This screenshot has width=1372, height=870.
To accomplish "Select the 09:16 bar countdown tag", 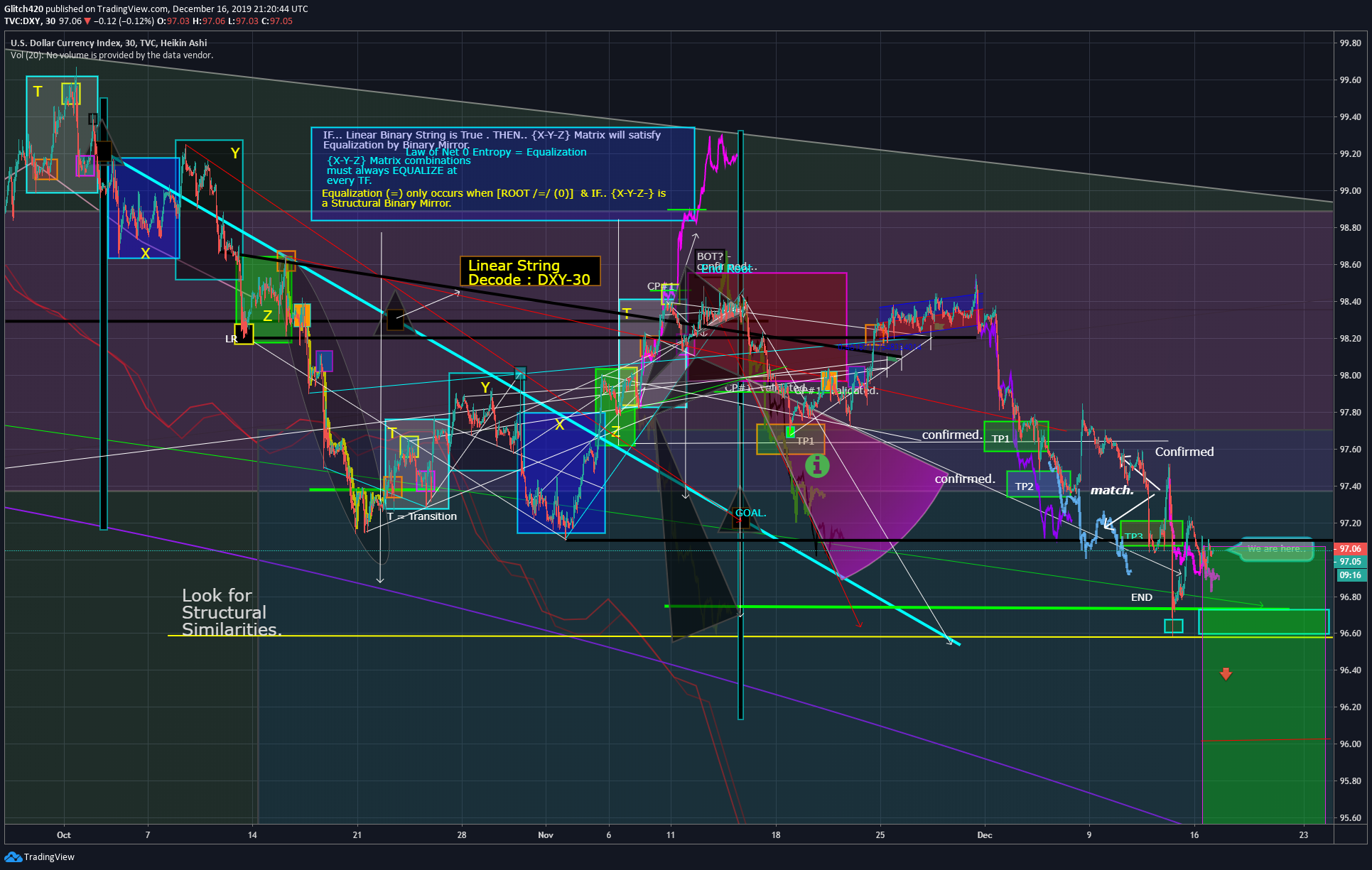I will tap(1350, 575).
